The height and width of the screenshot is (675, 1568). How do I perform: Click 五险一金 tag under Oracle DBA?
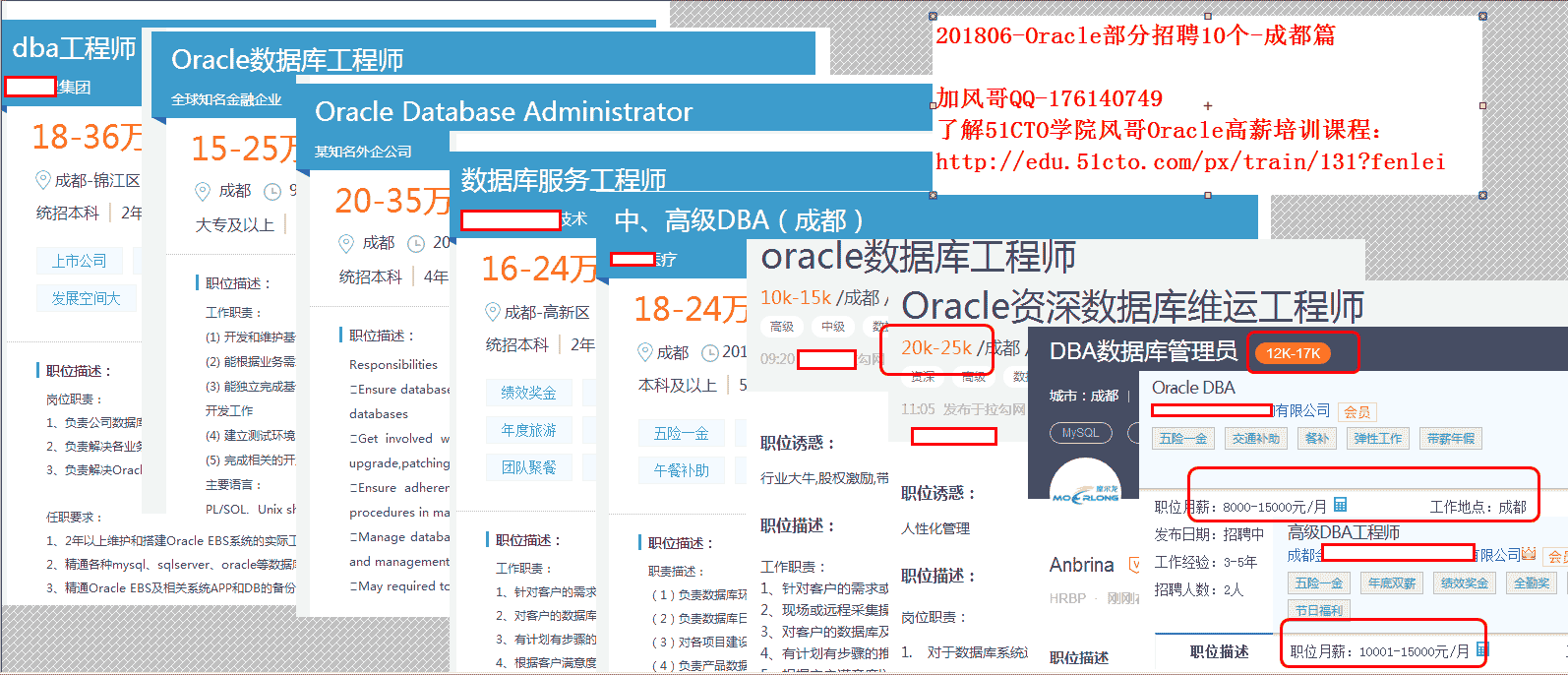[1182, 439]
